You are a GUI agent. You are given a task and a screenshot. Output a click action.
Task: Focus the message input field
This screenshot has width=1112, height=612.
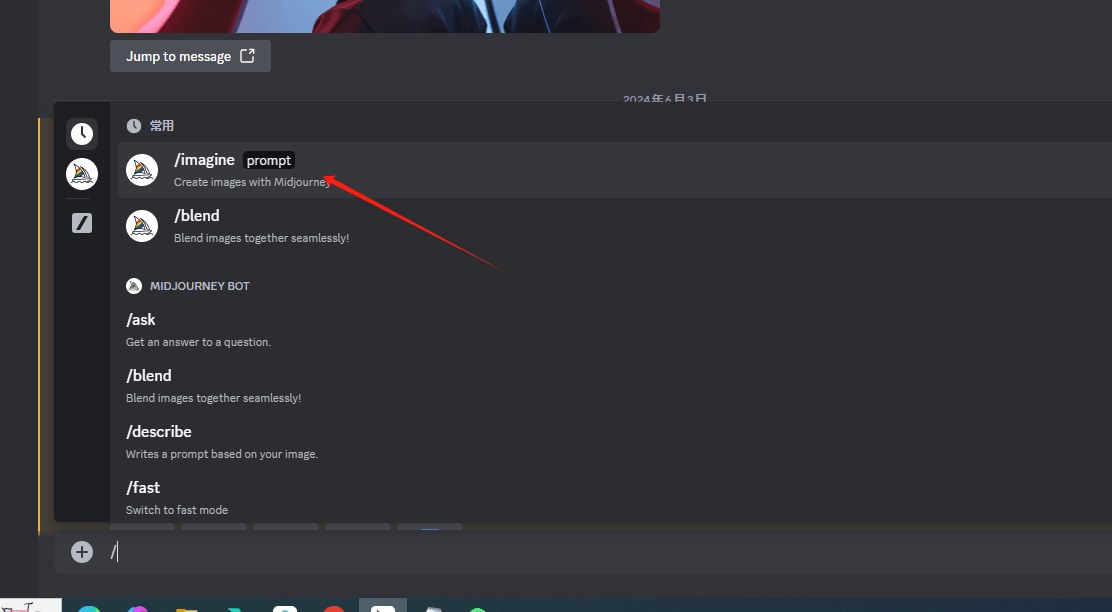[610, 552]
